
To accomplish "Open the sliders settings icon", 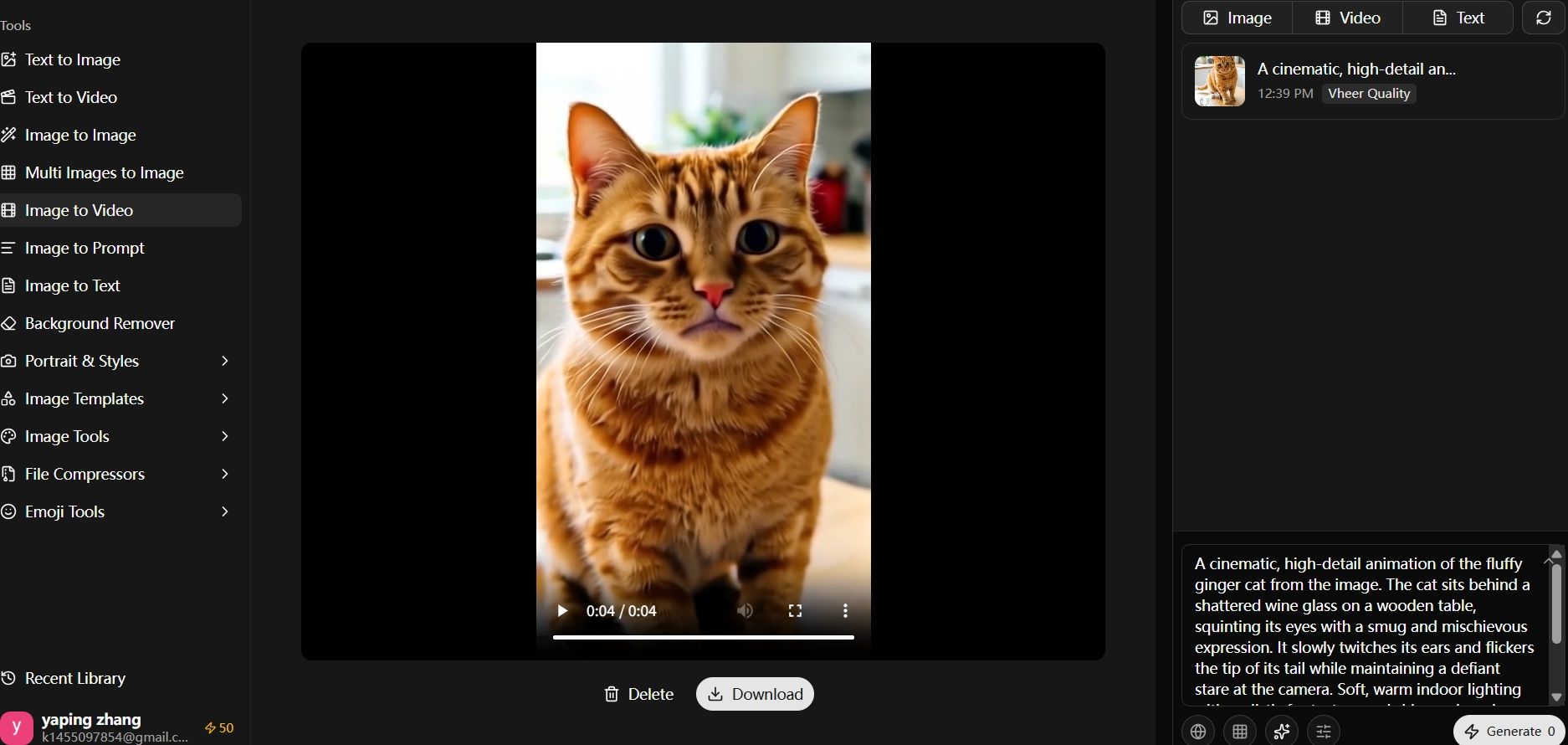I will pos(1324,731).
